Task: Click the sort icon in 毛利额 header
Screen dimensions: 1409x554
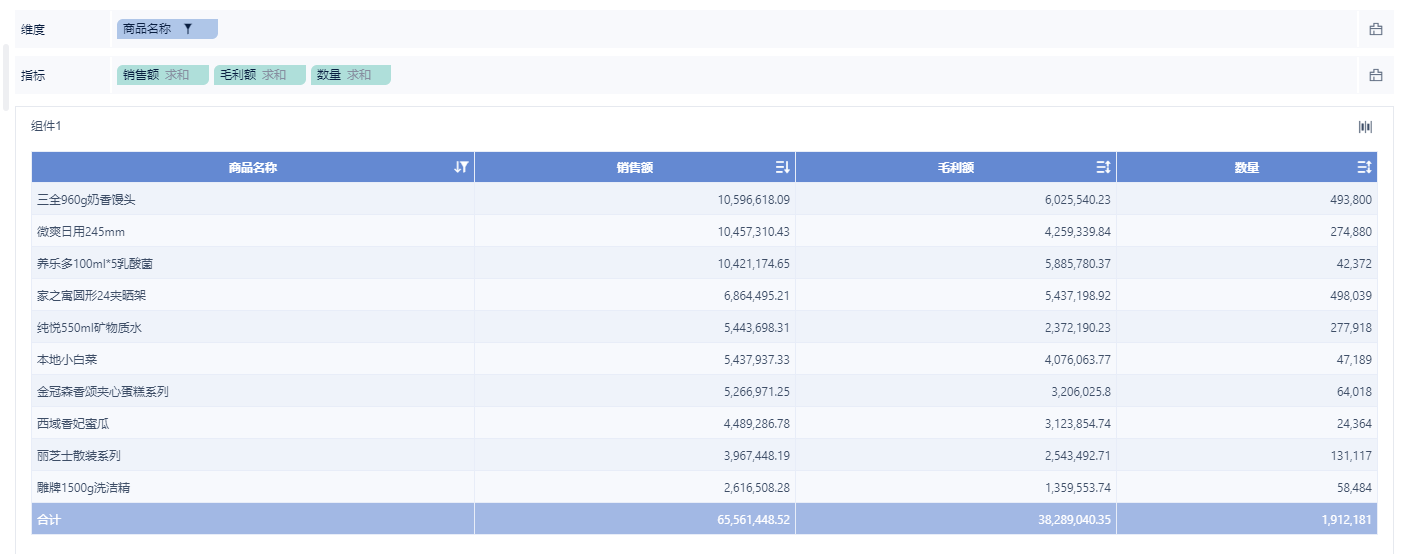Action: [x=1103, y=167]
